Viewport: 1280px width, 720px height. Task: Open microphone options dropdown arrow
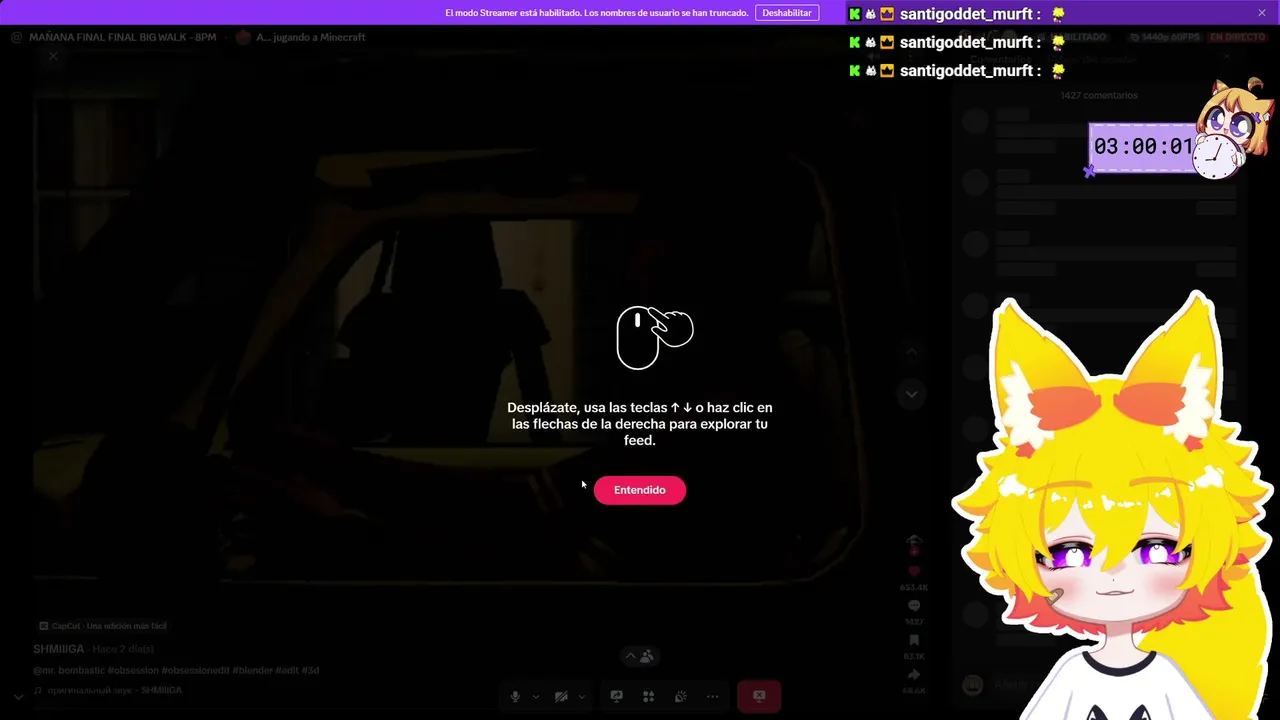[x=536, y=696]
